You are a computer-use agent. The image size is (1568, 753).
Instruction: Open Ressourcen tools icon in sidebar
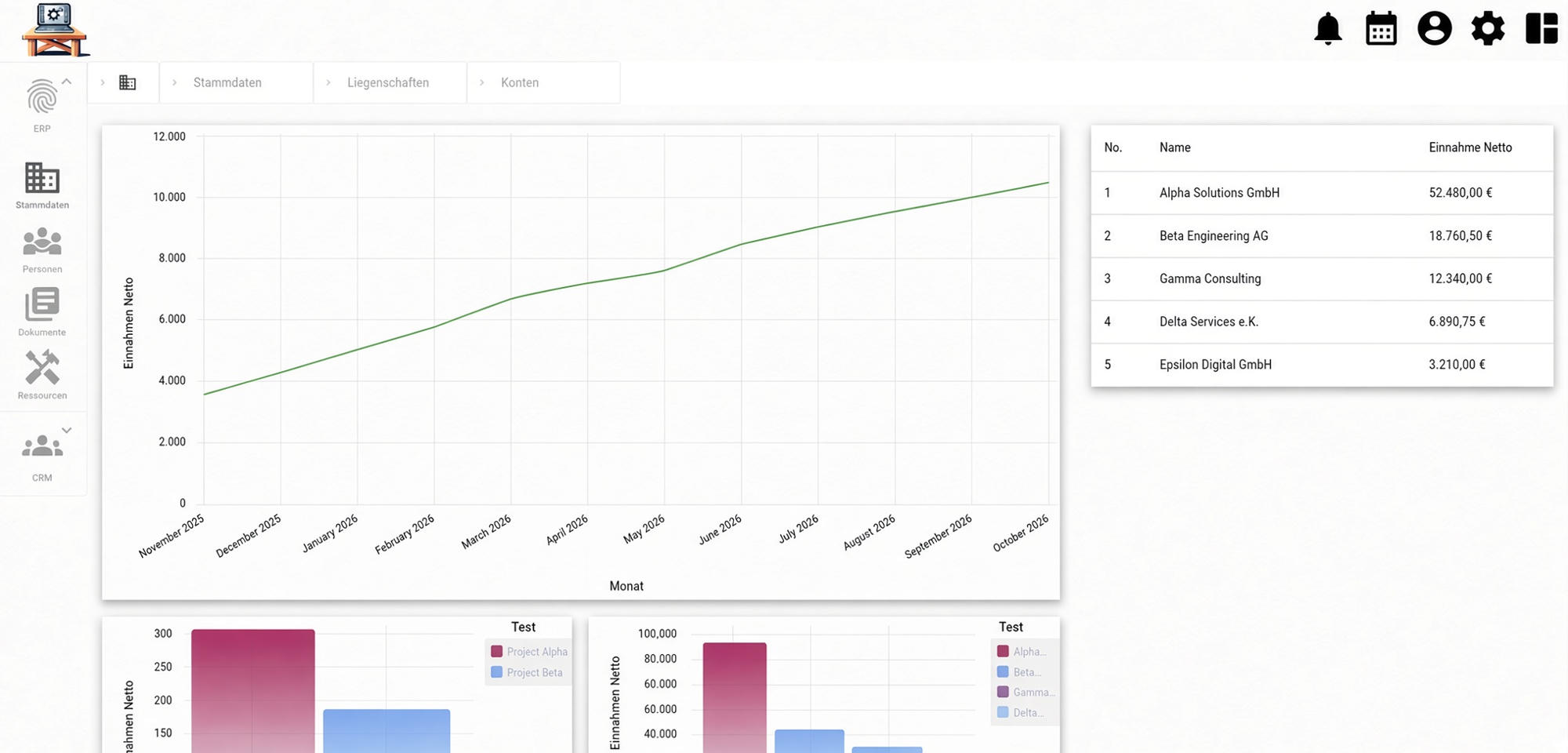pyautogui.click(x=42, y=367)
